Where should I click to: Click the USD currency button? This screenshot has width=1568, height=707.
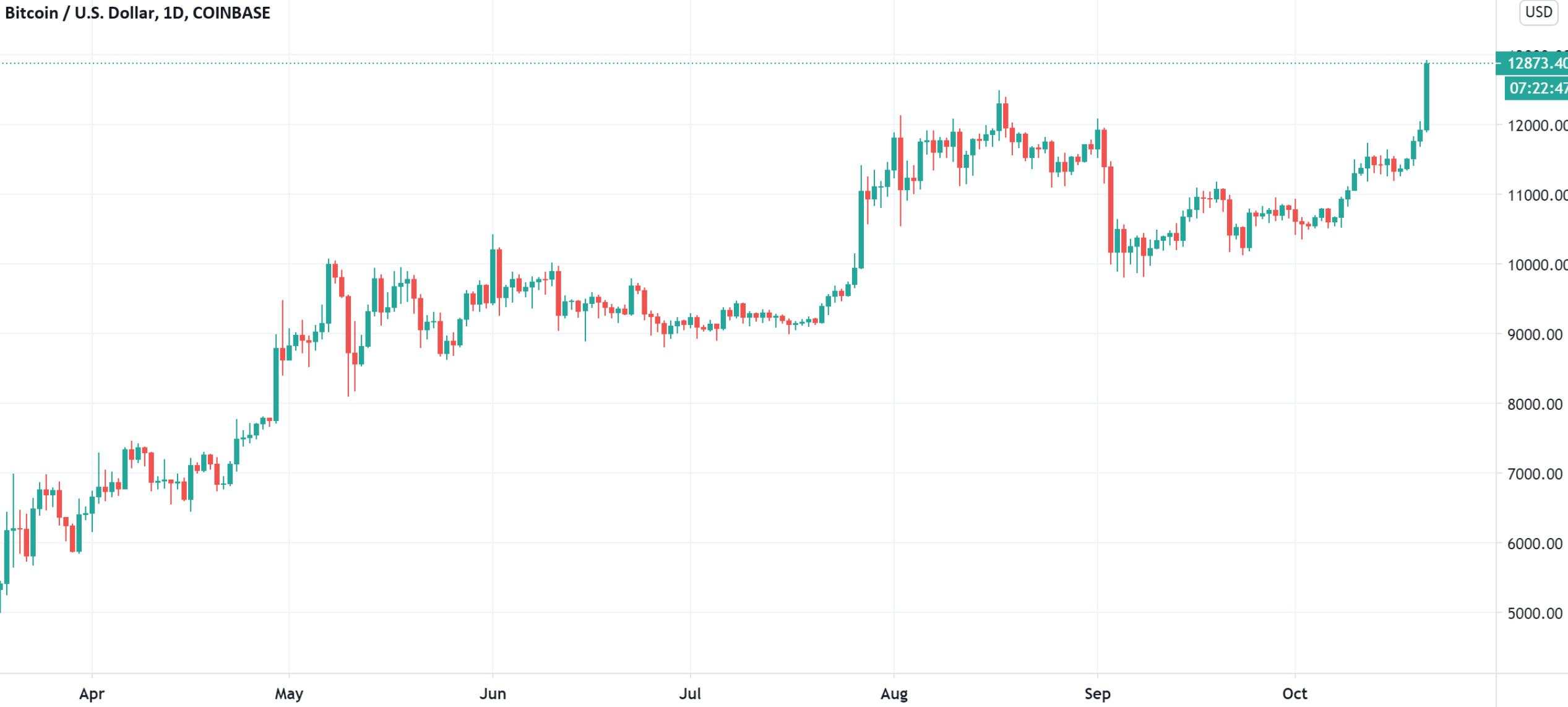tap(1538, 12)
